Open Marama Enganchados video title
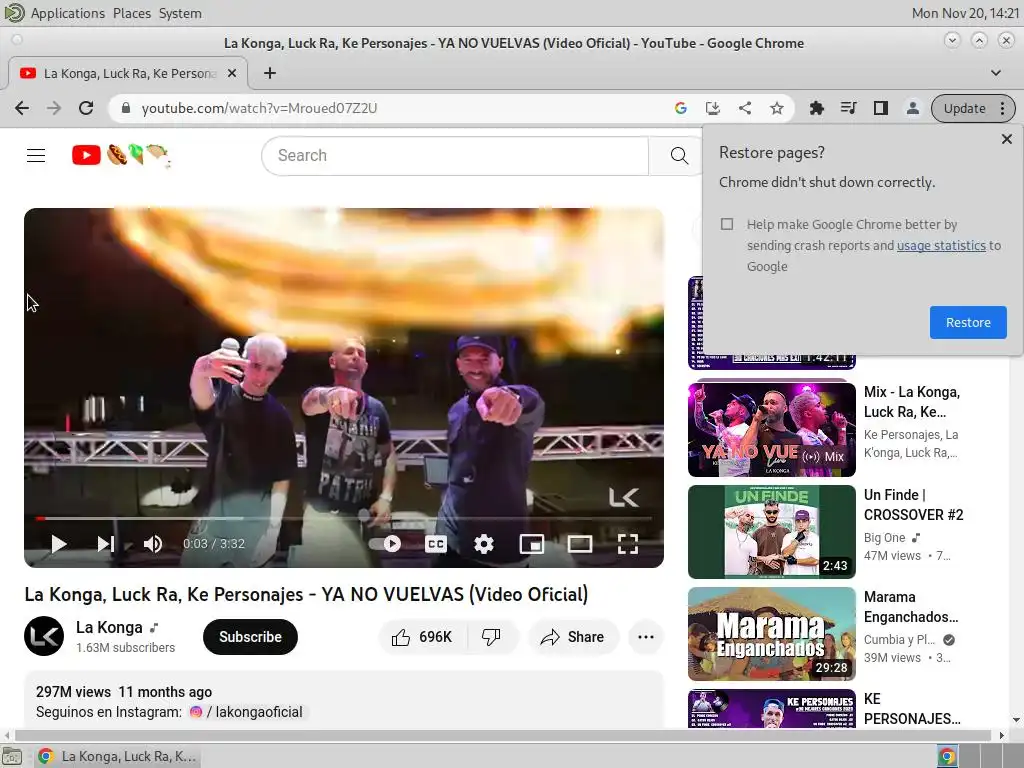The width and height of the screenshot is (1024, 768). [911, 607]
